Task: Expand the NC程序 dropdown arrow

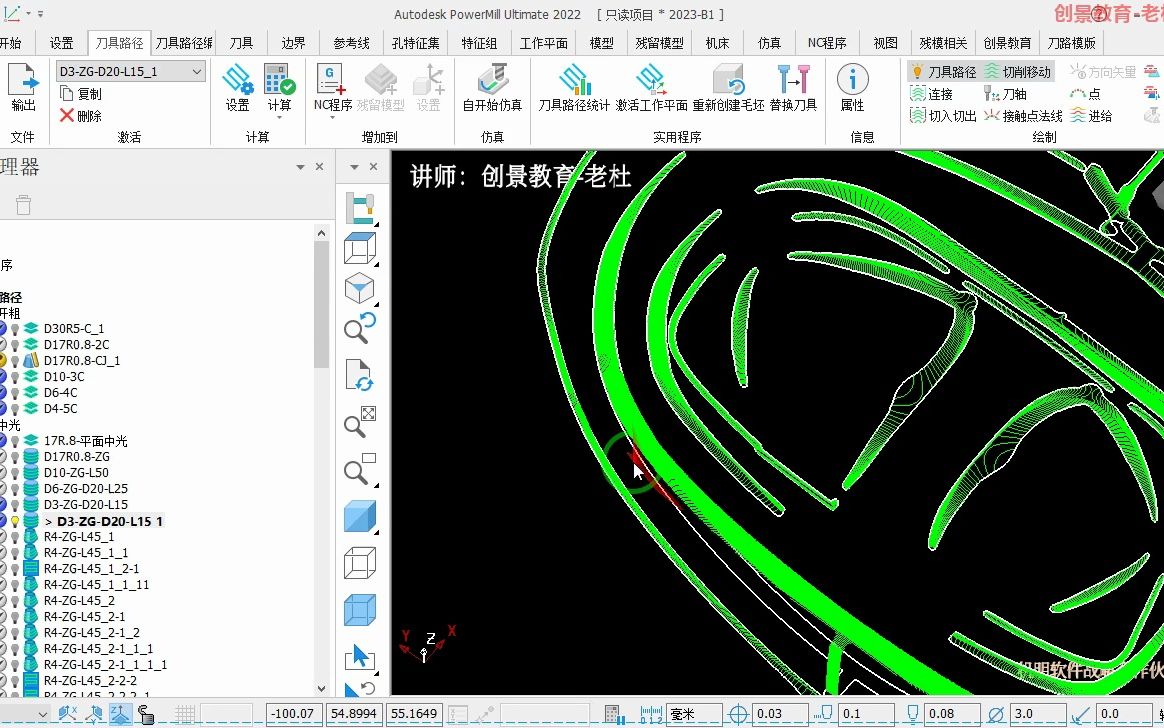Action: (332, 117)
